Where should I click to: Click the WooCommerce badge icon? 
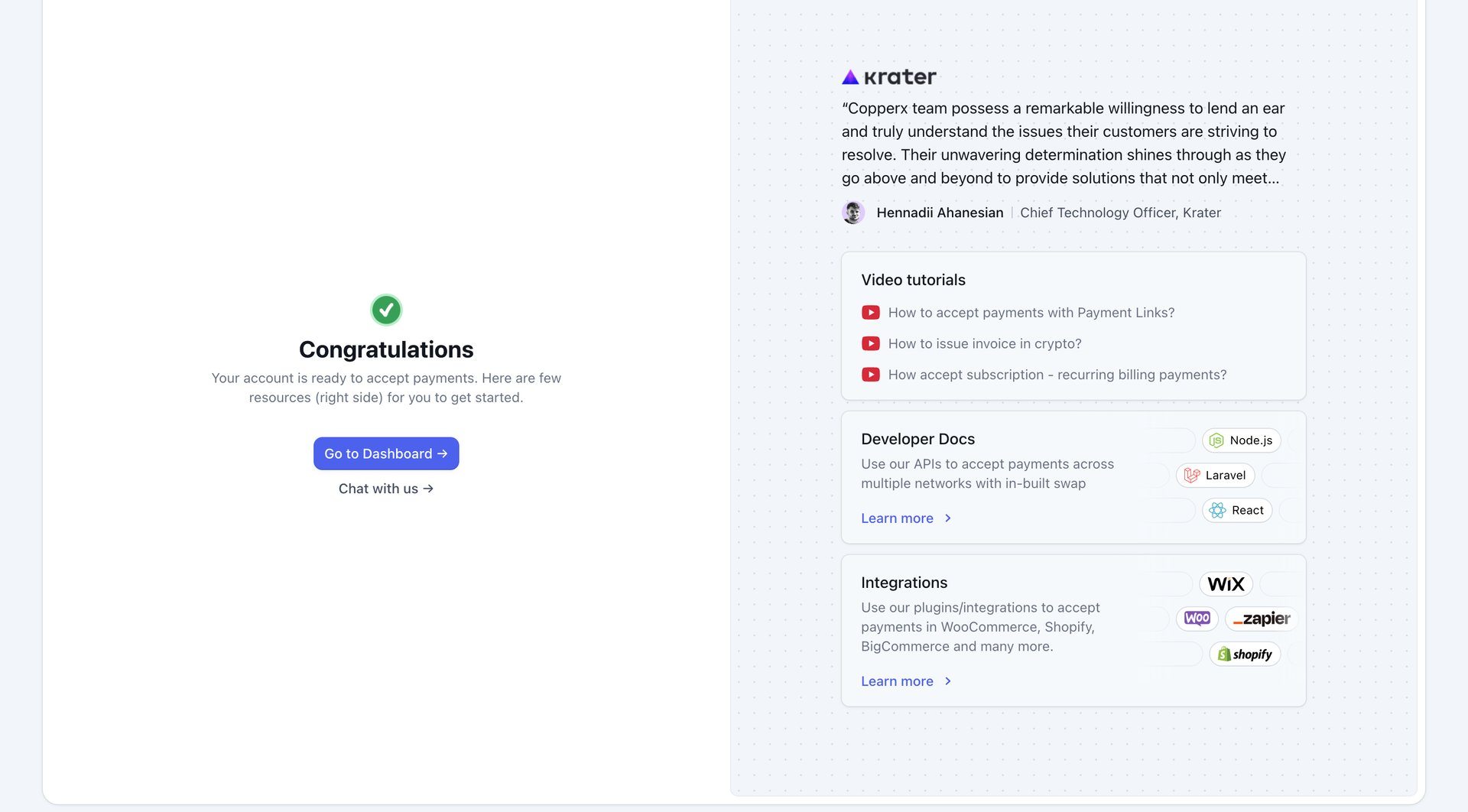pos(1197,618)
